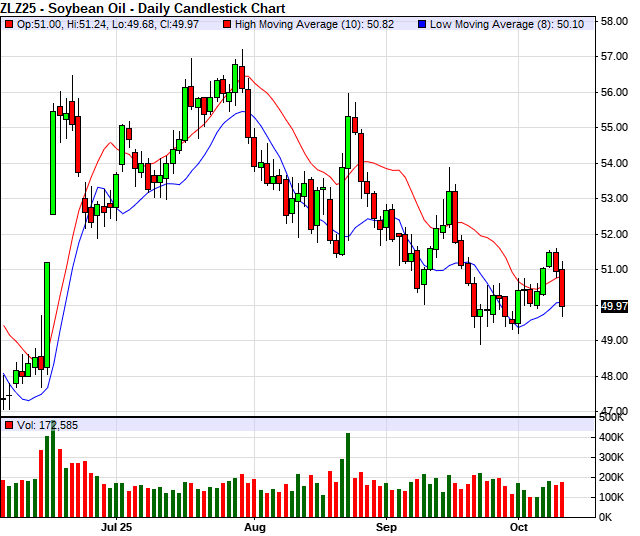Click the 48.00 price axis label
The image size is (640, 536).
pos(614,376)
